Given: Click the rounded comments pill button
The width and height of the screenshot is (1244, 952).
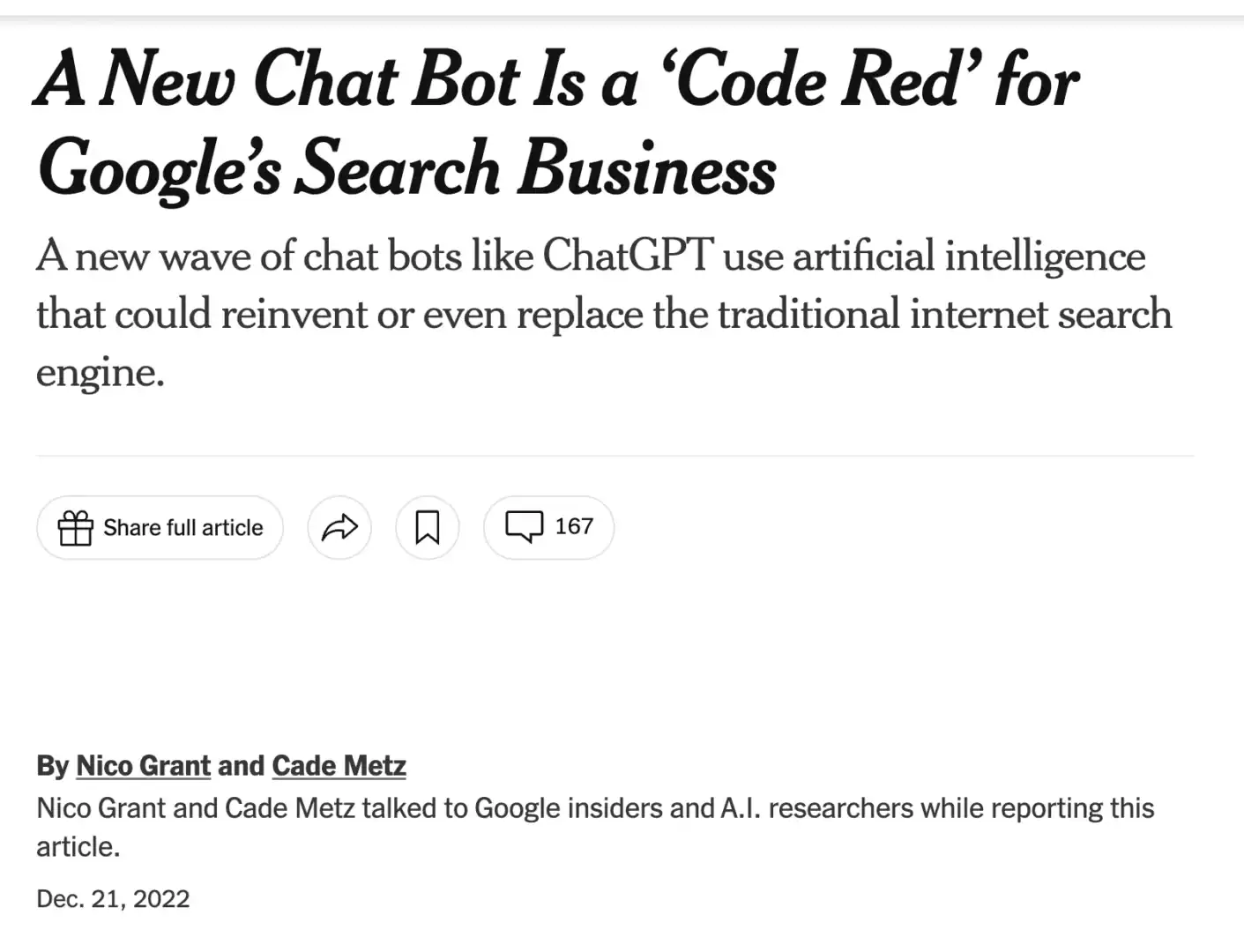Looking at the screenshot, I should click(x=548, y=527).
